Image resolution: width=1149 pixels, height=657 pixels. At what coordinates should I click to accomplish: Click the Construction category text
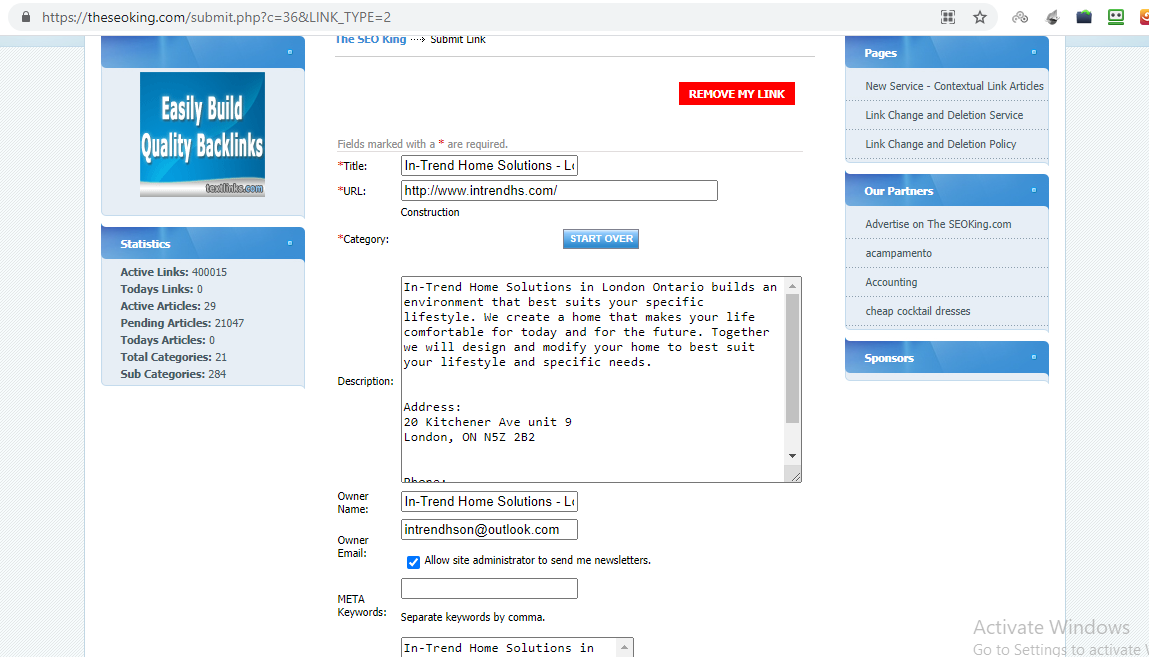pyautogui.click(x=430, y=212)
